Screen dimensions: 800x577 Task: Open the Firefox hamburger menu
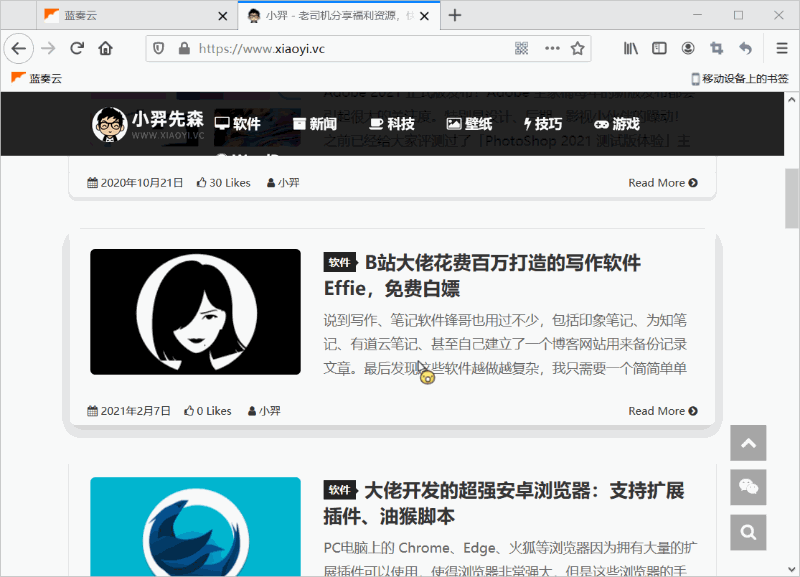point(782,48)
